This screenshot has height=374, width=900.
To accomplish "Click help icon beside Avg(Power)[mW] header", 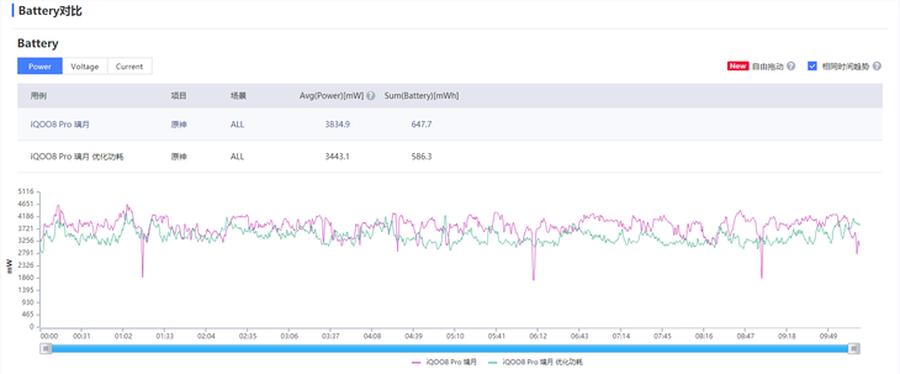I will (371, 96).
